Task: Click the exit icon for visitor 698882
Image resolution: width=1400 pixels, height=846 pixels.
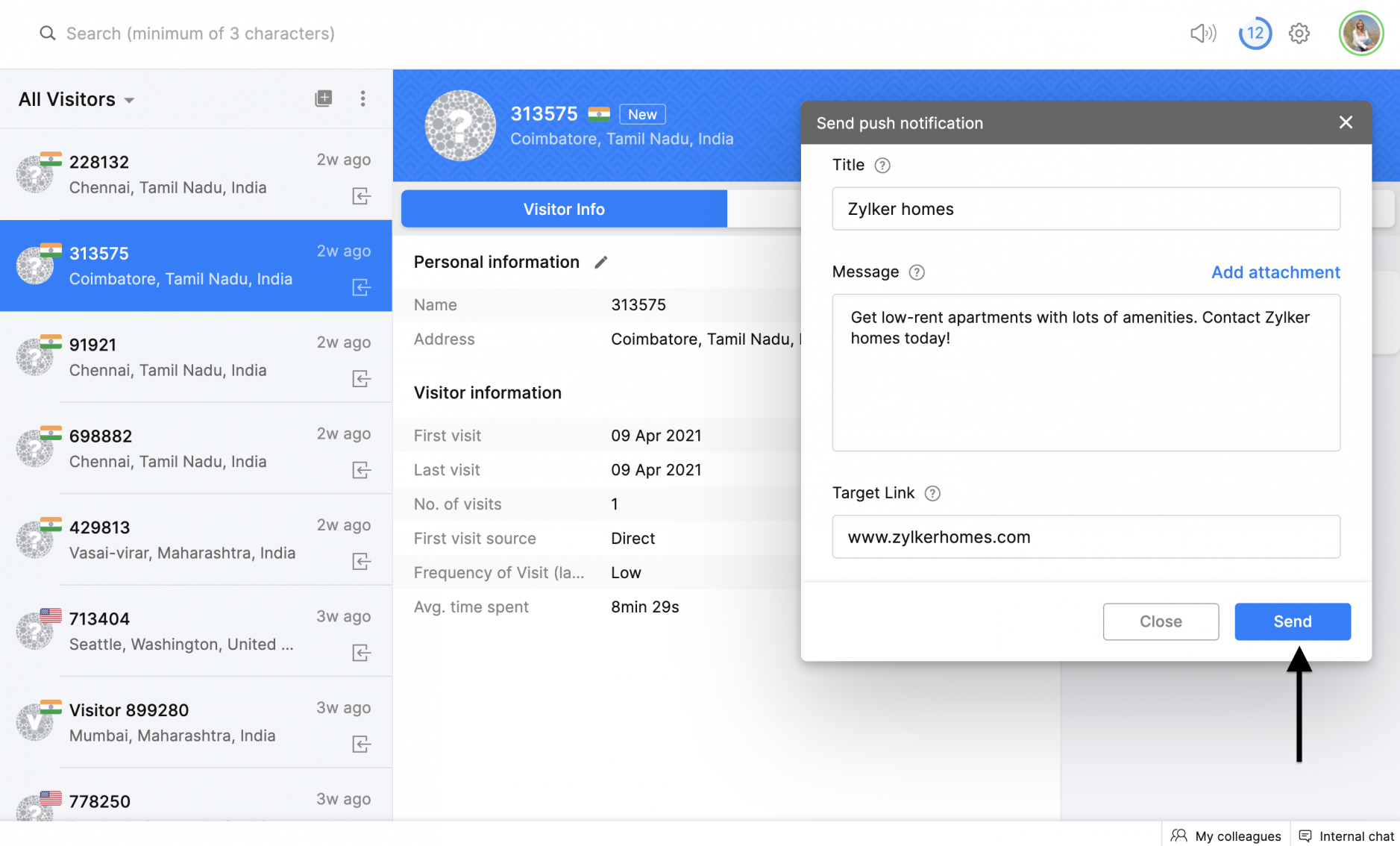Action: point(362,470)
